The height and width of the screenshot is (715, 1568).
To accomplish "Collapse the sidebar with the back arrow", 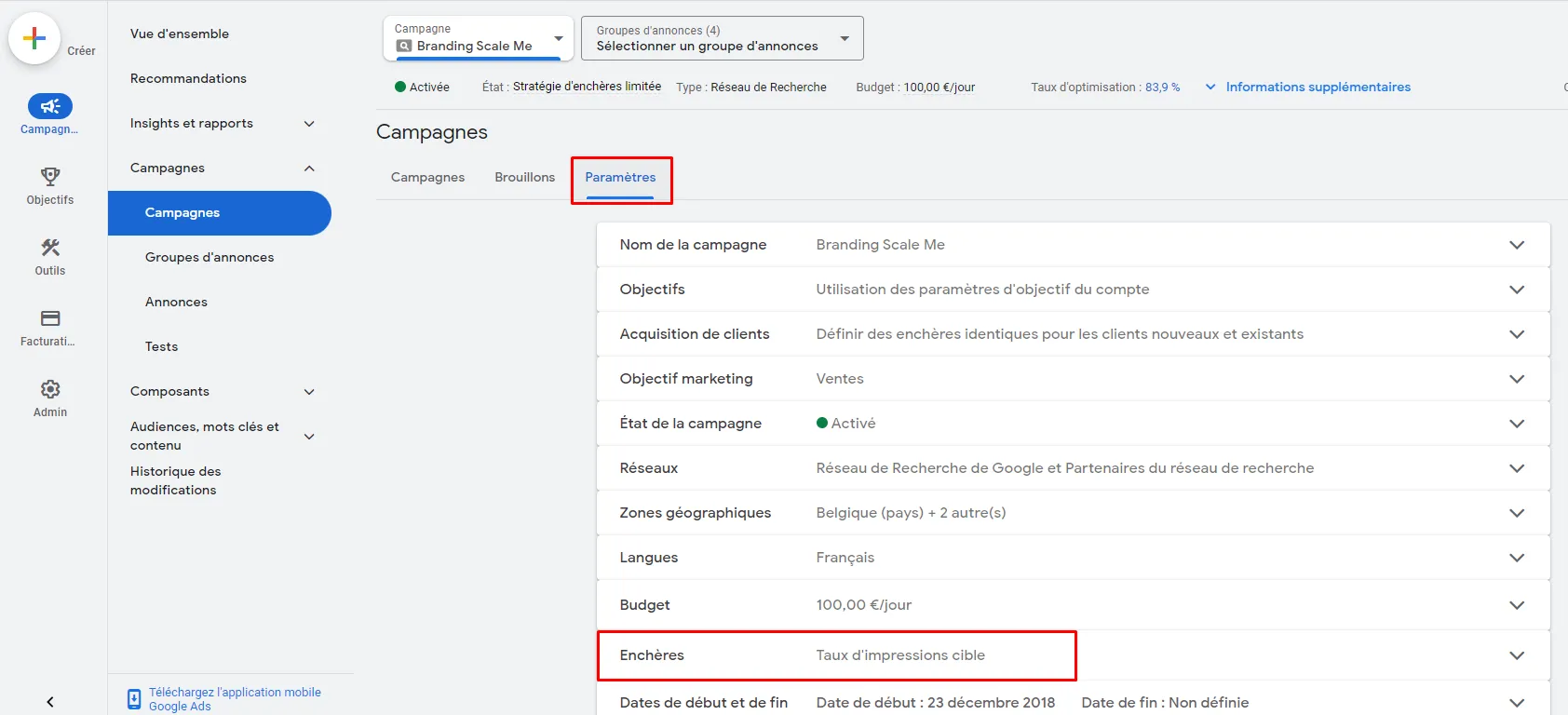I will tap(50, 702).
